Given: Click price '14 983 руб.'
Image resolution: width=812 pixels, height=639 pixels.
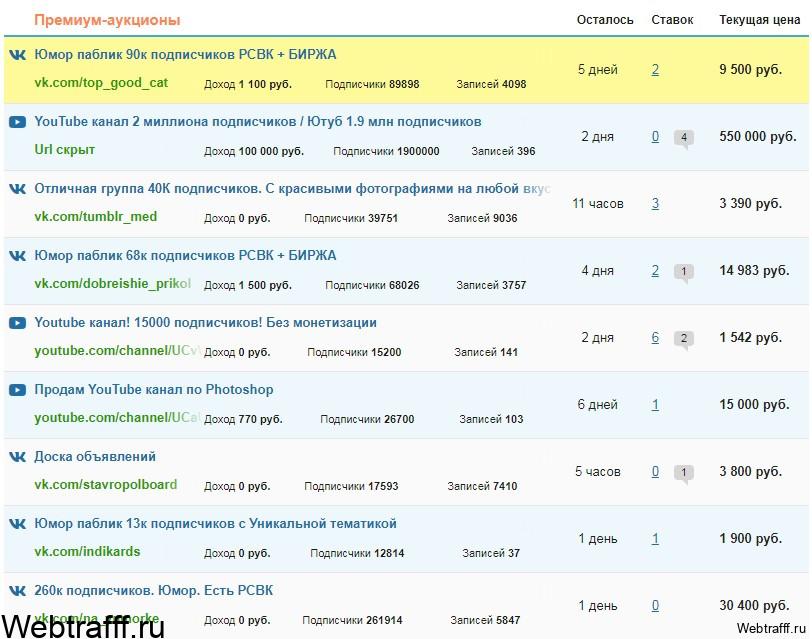Looking at the screenshot, I should pyautogui.click(x=754, y=270).
